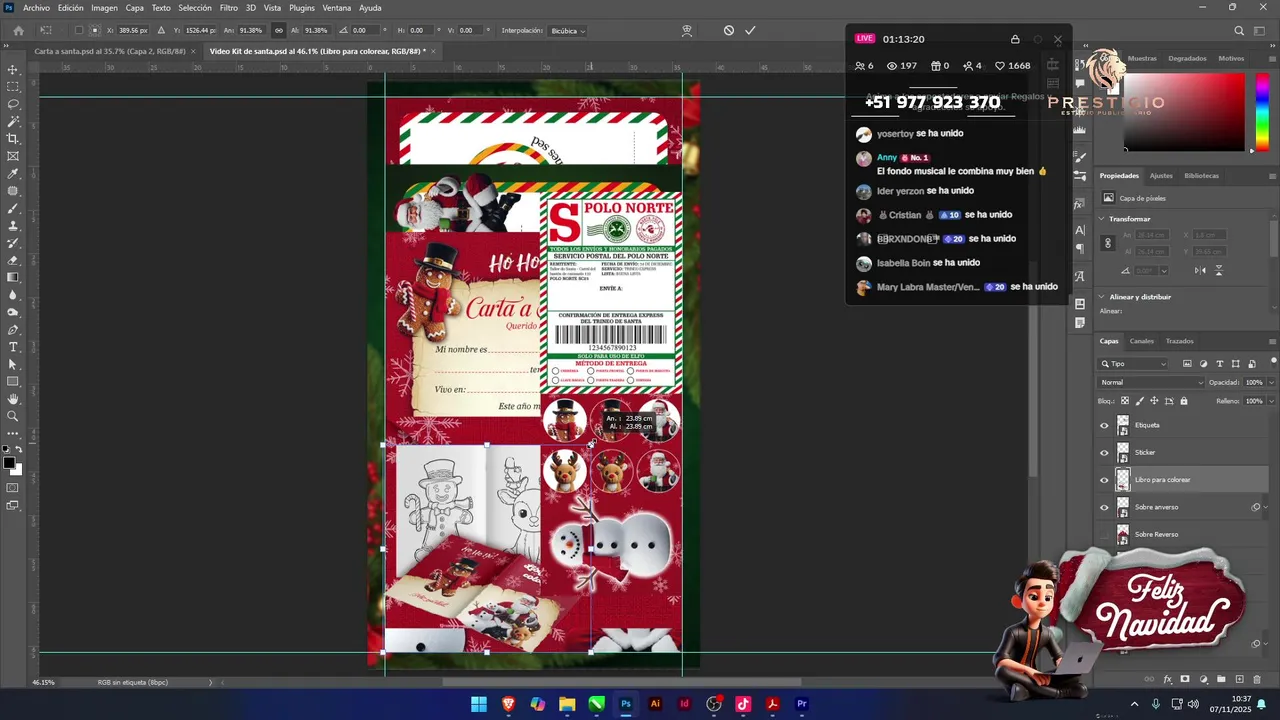Cancel the transform in options bar
Image resolution: width=1280 pixels, height=720 pixels.
[729, 30]
